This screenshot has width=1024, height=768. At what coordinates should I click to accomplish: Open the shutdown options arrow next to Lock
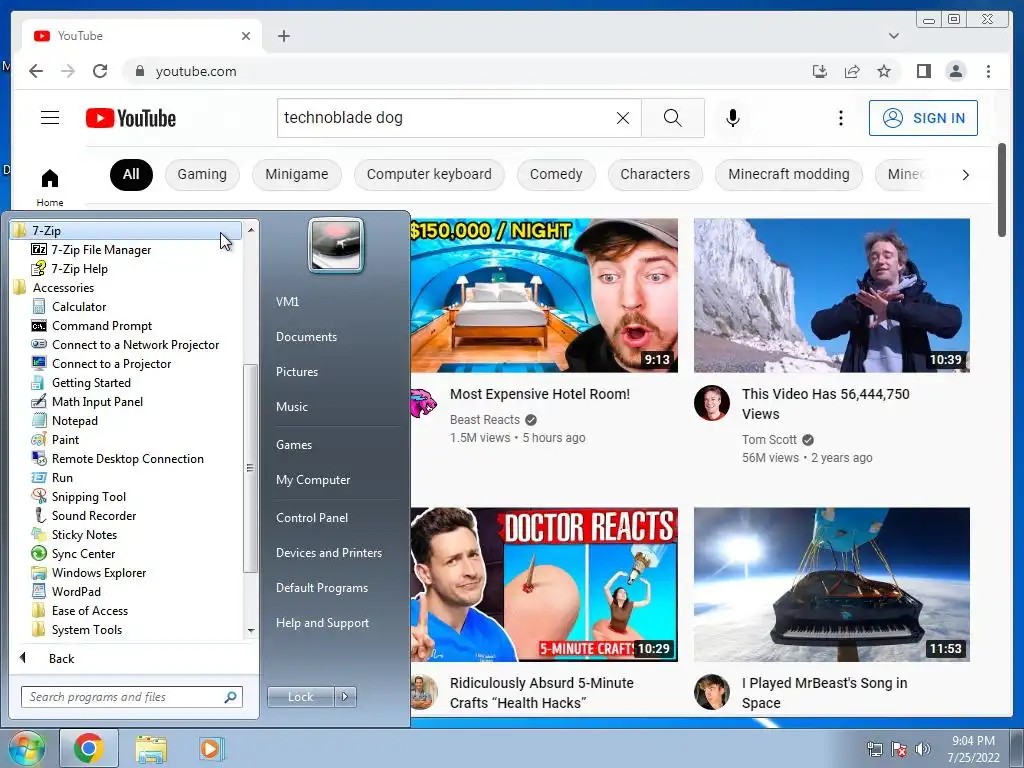tap(345, 696)
